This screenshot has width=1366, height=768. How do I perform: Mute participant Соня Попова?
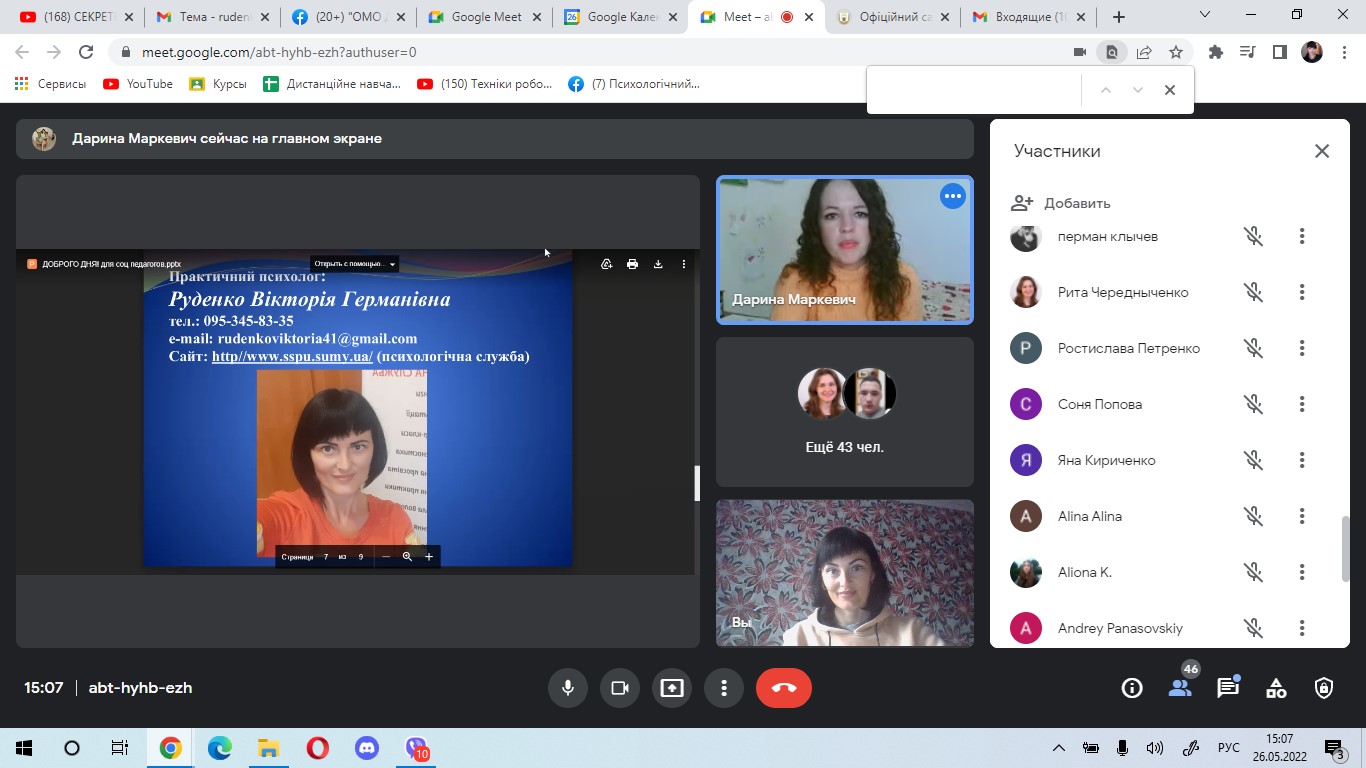coord(1254,404)
